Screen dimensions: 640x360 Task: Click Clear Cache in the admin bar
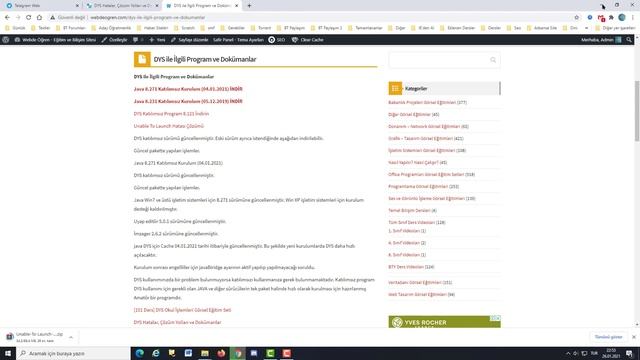pos(308,40)
